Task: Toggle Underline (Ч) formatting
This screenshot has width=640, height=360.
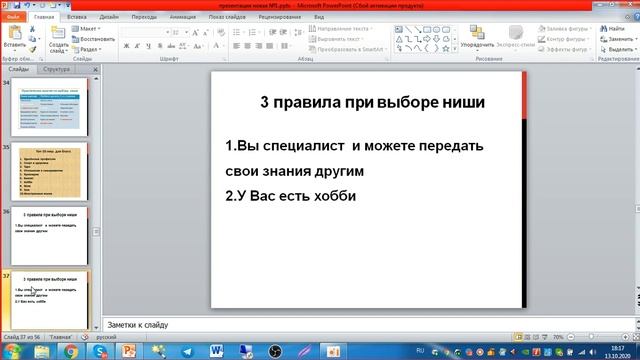Action: [x=149, y=46]
